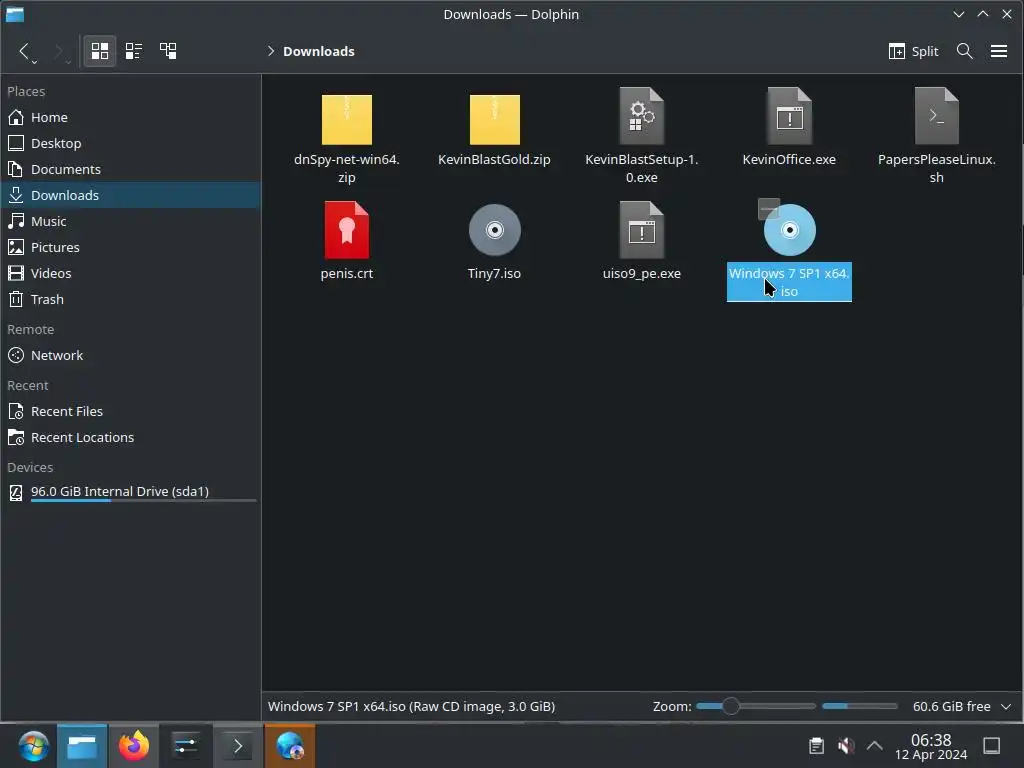Open Music in Places panel

pos(131,221)
